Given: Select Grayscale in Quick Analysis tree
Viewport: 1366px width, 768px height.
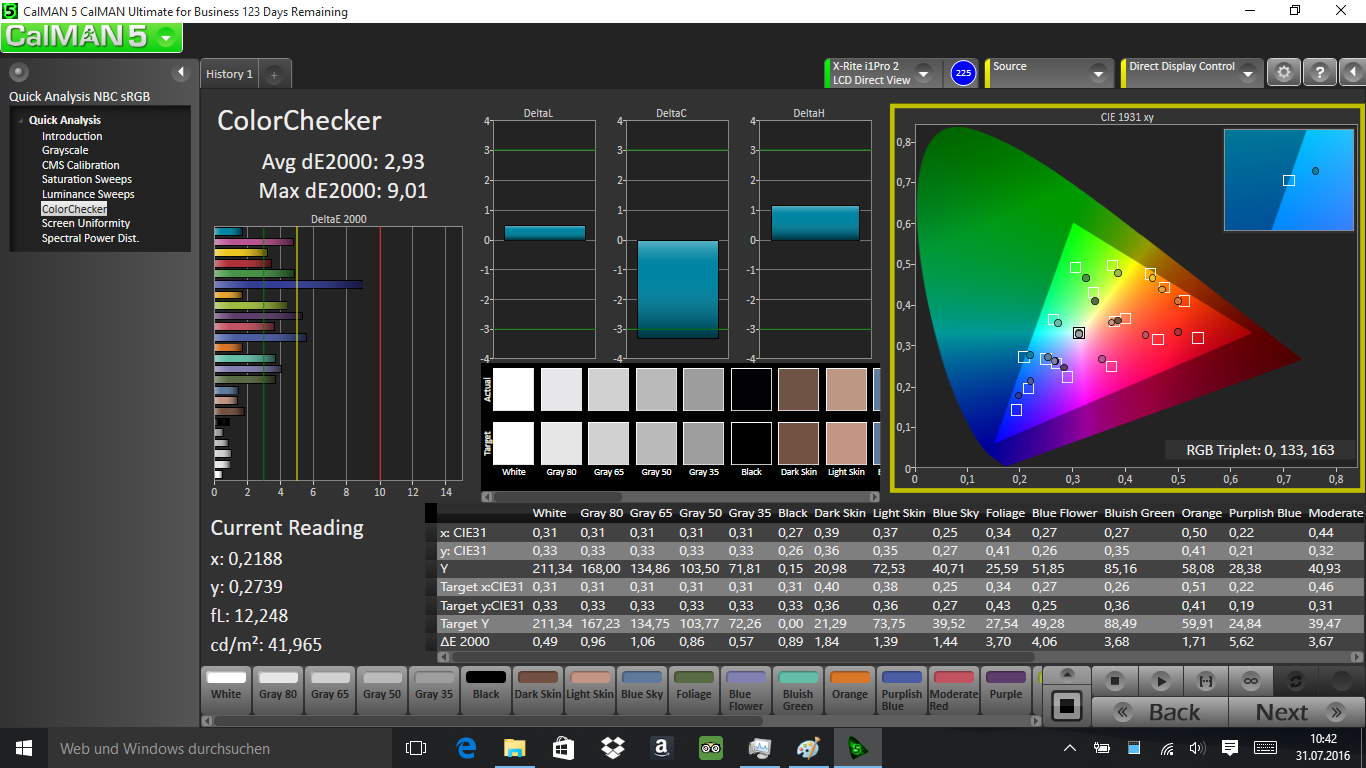Looking at the screenshot, I should tap(65, 150).
